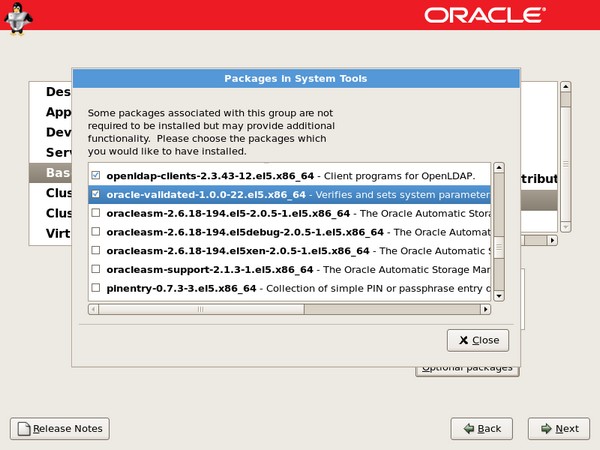600x450 pixels.
Task: Select the oracleasm el5debug row text
Action: pos(298,232)
